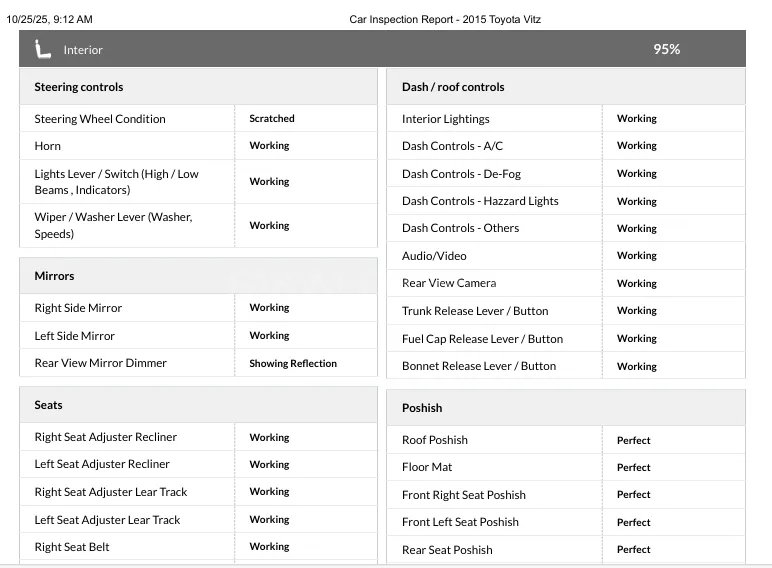
Task: Select the Rear View Camera label
Action: [x=449, y=283]
